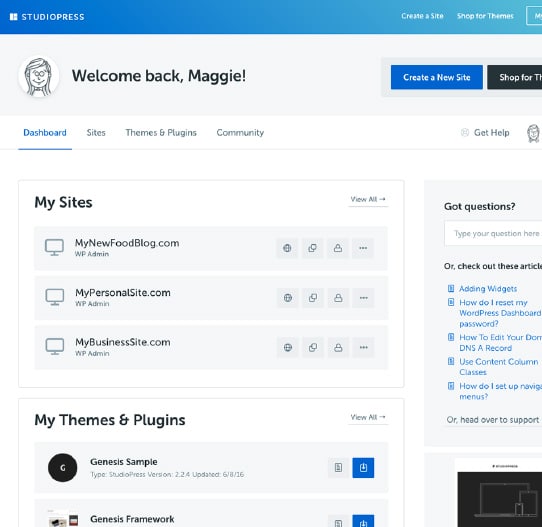
Task: Click MyNewFoodBlog.com site name
Action: click(x=127, y=243)
